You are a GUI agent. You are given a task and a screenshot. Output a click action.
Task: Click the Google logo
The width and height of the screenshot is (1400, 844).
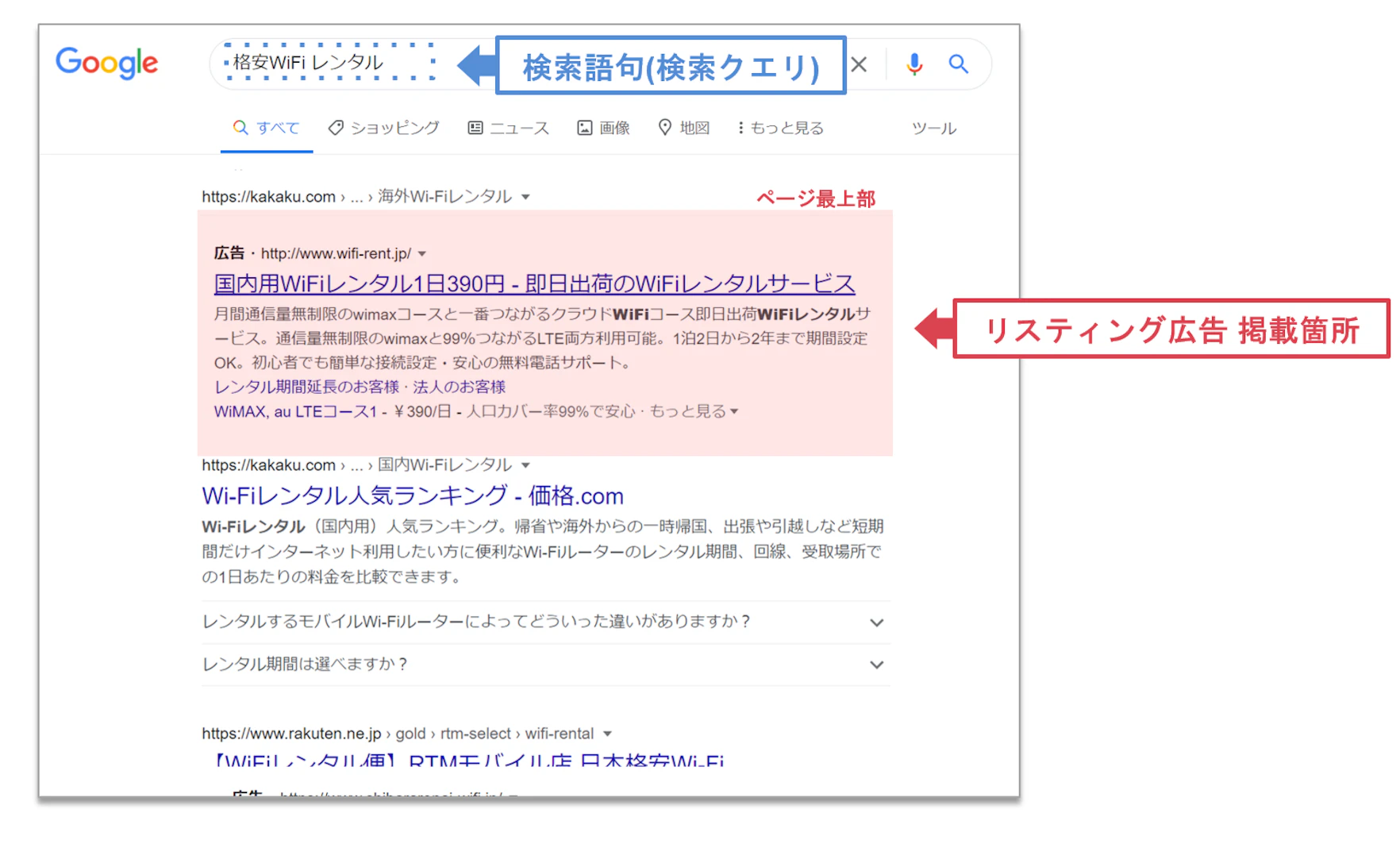pos(106,63)
